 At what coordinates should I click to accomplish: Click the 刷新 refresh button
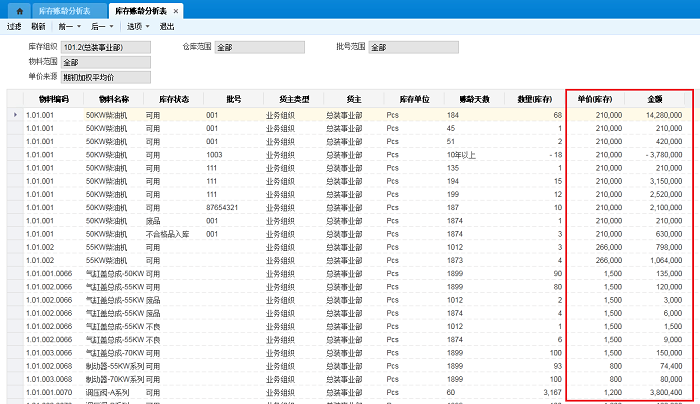point(38,27)
